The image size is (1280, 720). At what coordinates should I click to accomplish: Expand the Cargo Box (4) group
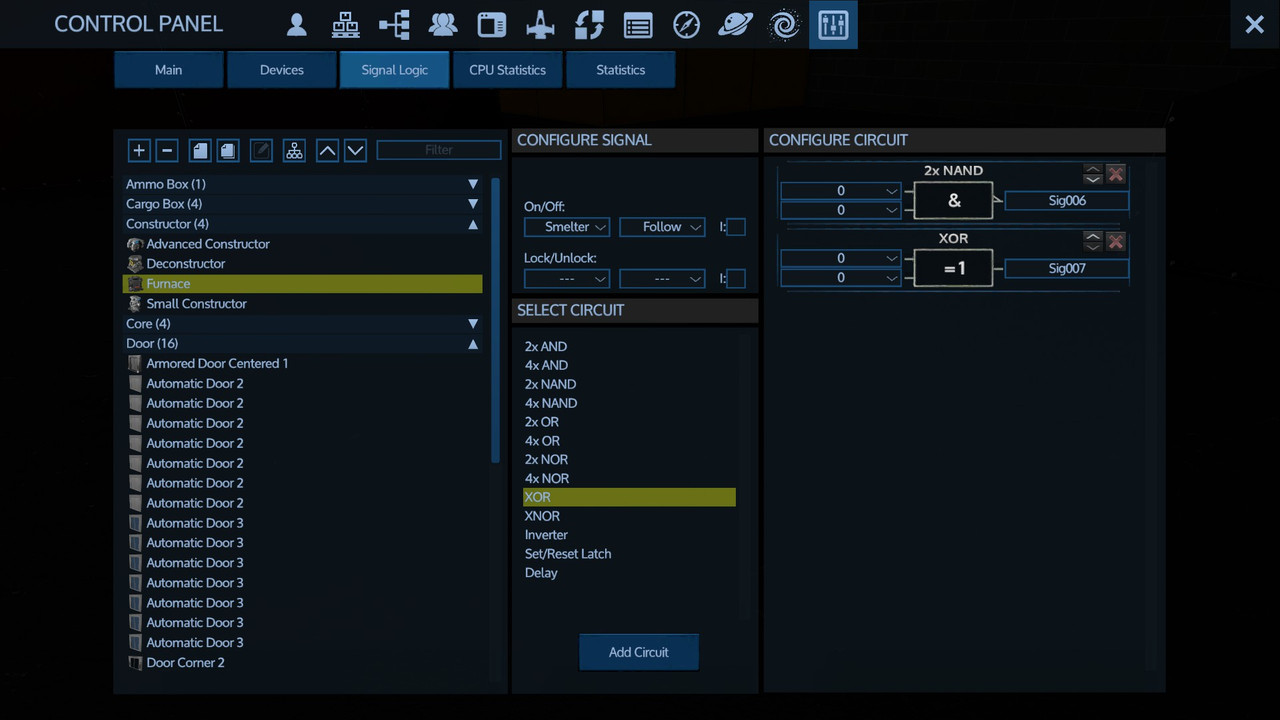(x=473, y=204)
